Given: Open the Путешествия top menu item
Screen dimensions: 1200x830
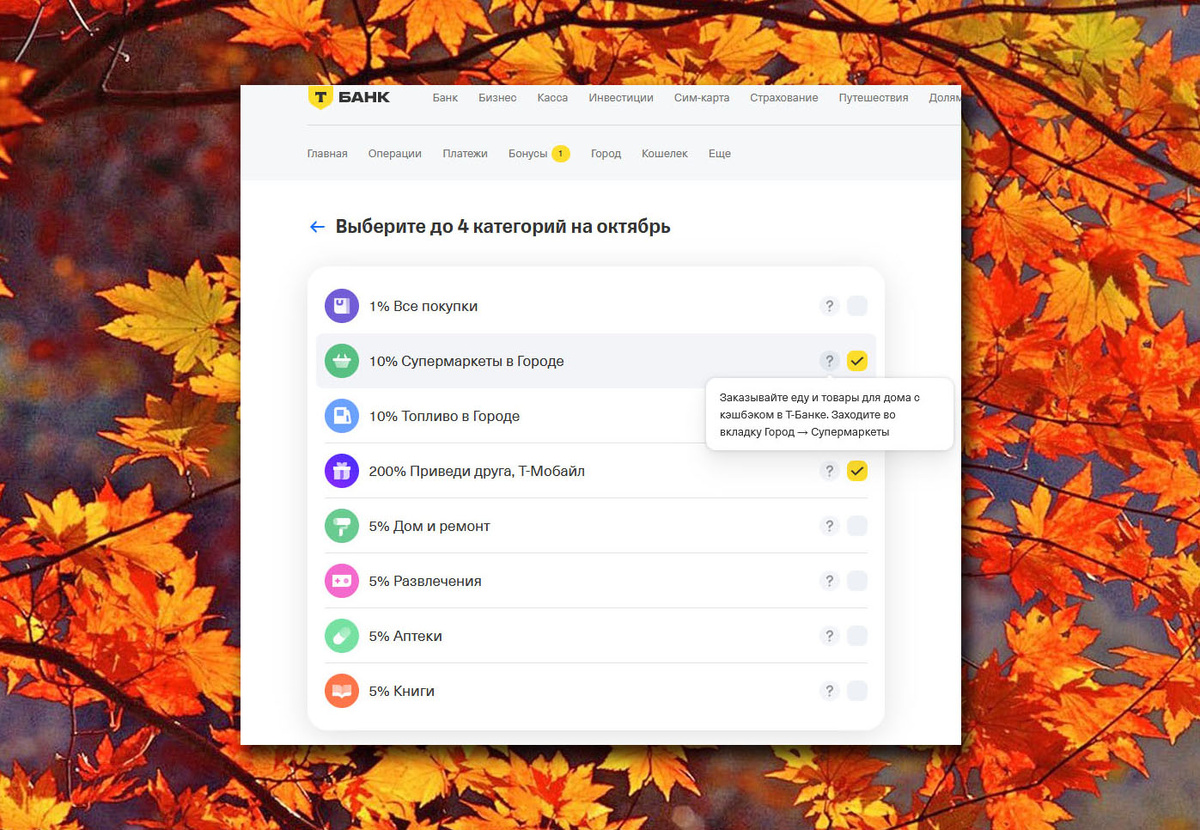Looking at the screenshot, I should click(x=873, y=98).
